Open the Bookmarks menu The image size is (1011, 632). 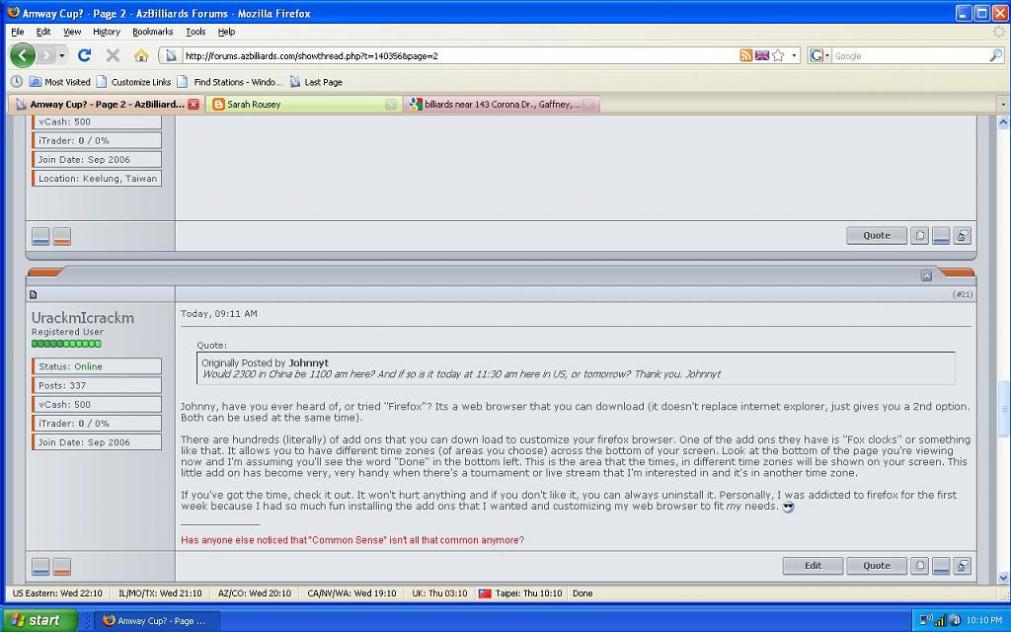152,32
